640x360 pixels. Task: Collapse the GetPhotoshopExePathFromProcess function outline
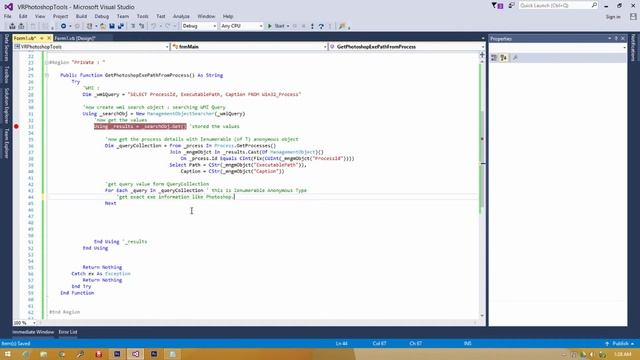point(47,76)
